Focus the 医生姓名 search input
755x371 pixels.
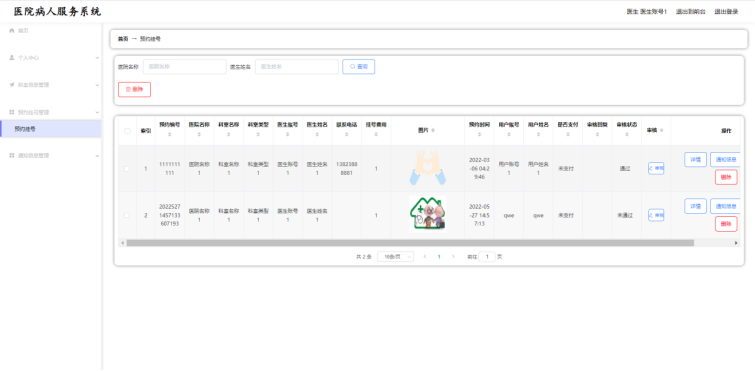click(297, 67)
